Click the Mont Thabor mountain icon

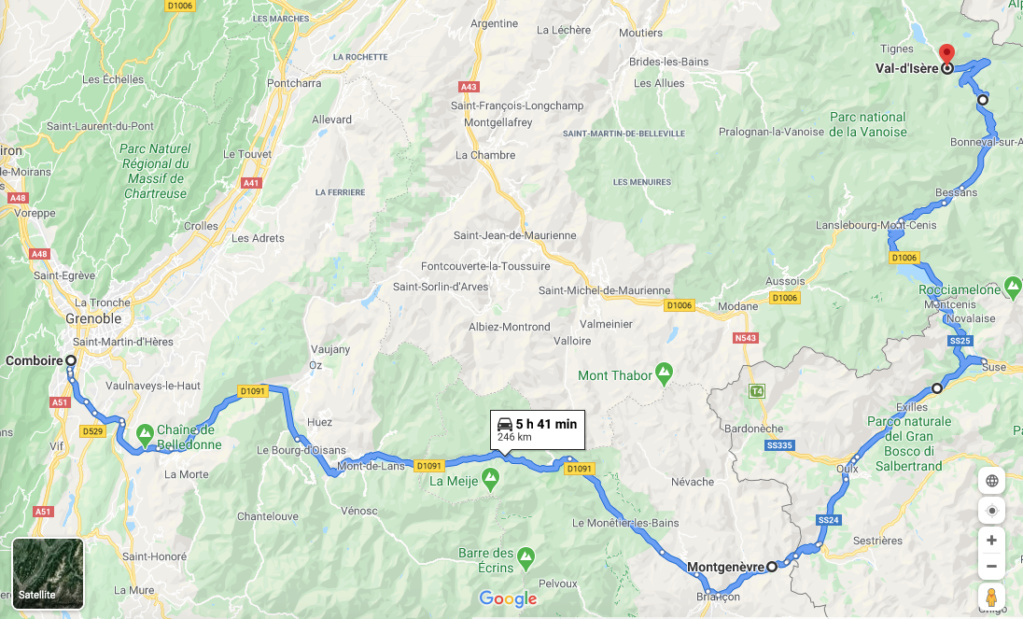pyautogui.click(x=664, y=374)
